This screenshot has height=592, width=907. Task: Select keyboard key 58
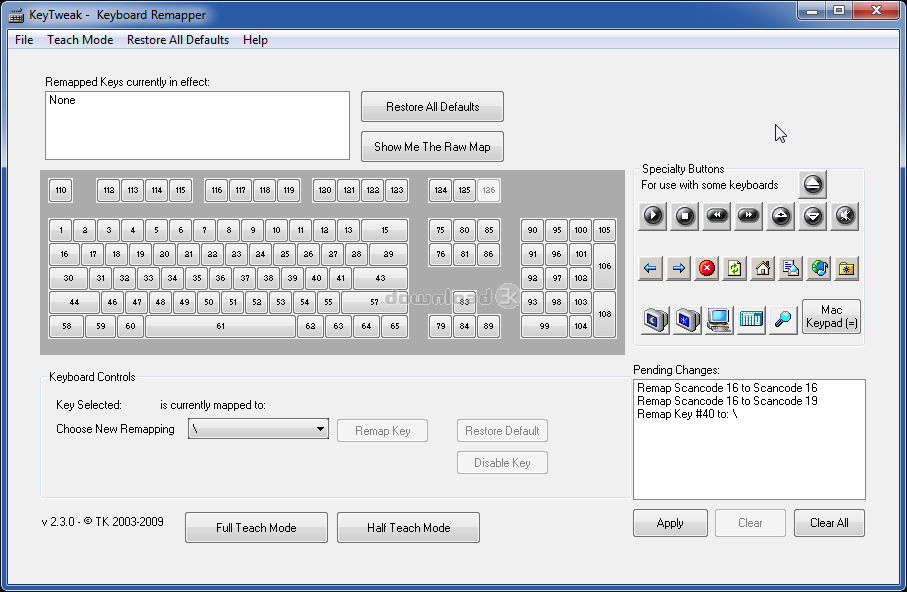(67, 326)
